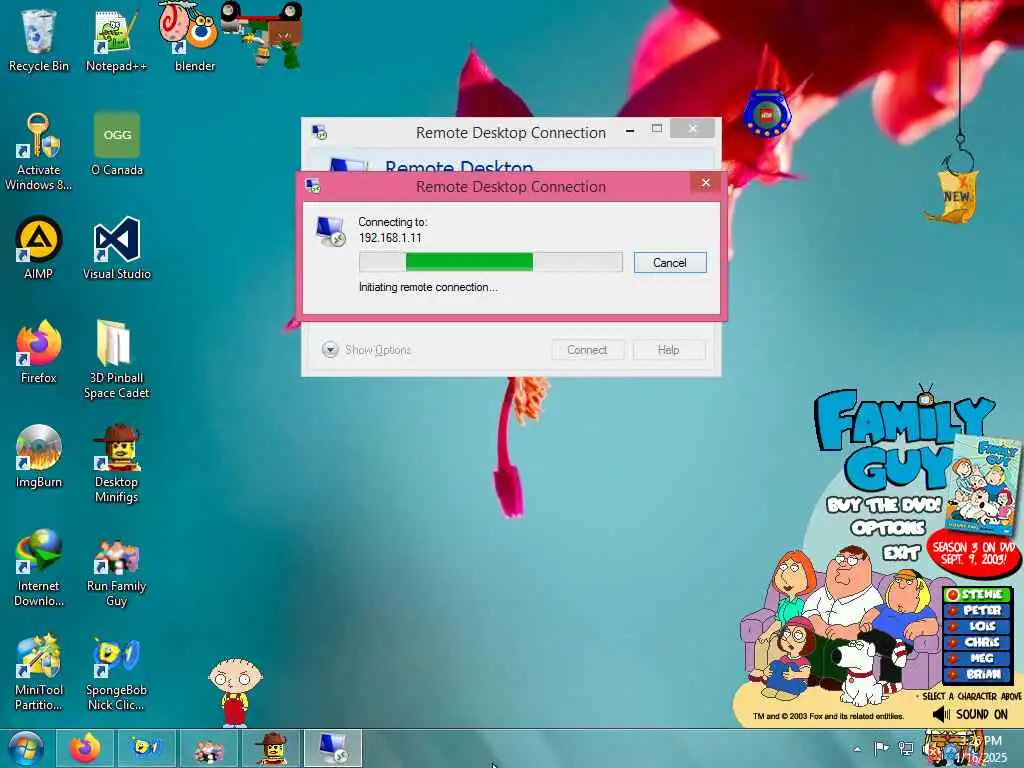Open the Desktop Minifigs shortcut
Image resolution: width=1024 pixels, height=768 pixels.
[x=116, y=464]
